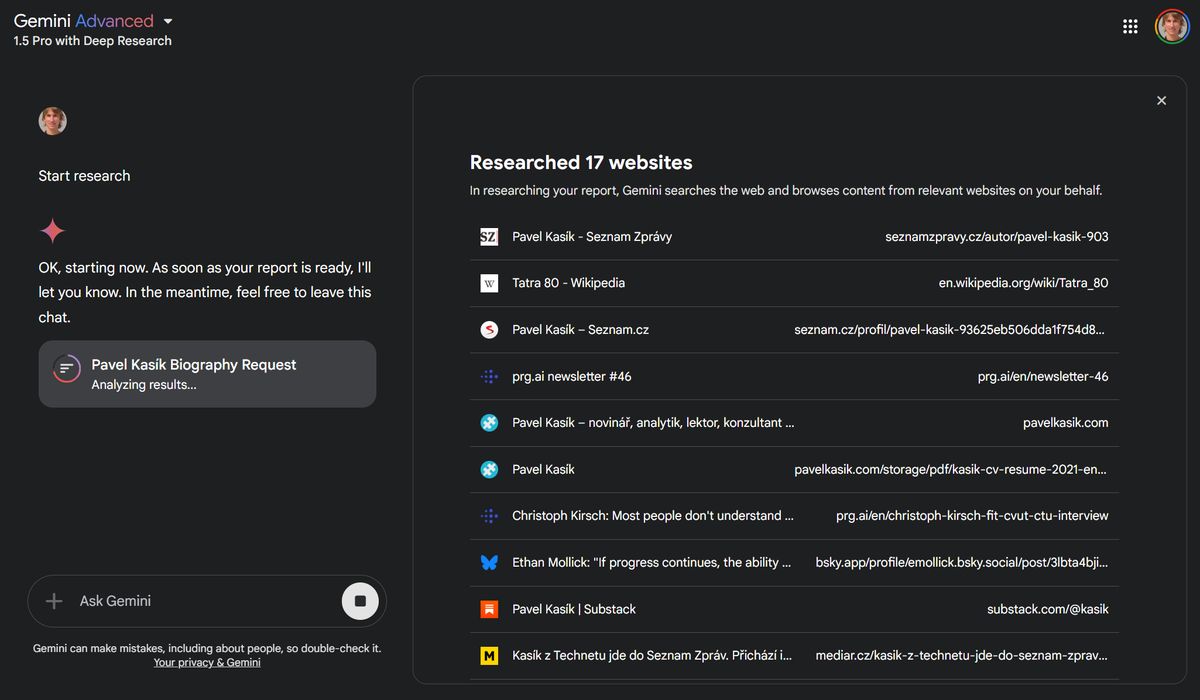1200x700 pixels.
Task: Click the prg.ai/en/newsletter-46 URL
Action: pos(1043,376)
